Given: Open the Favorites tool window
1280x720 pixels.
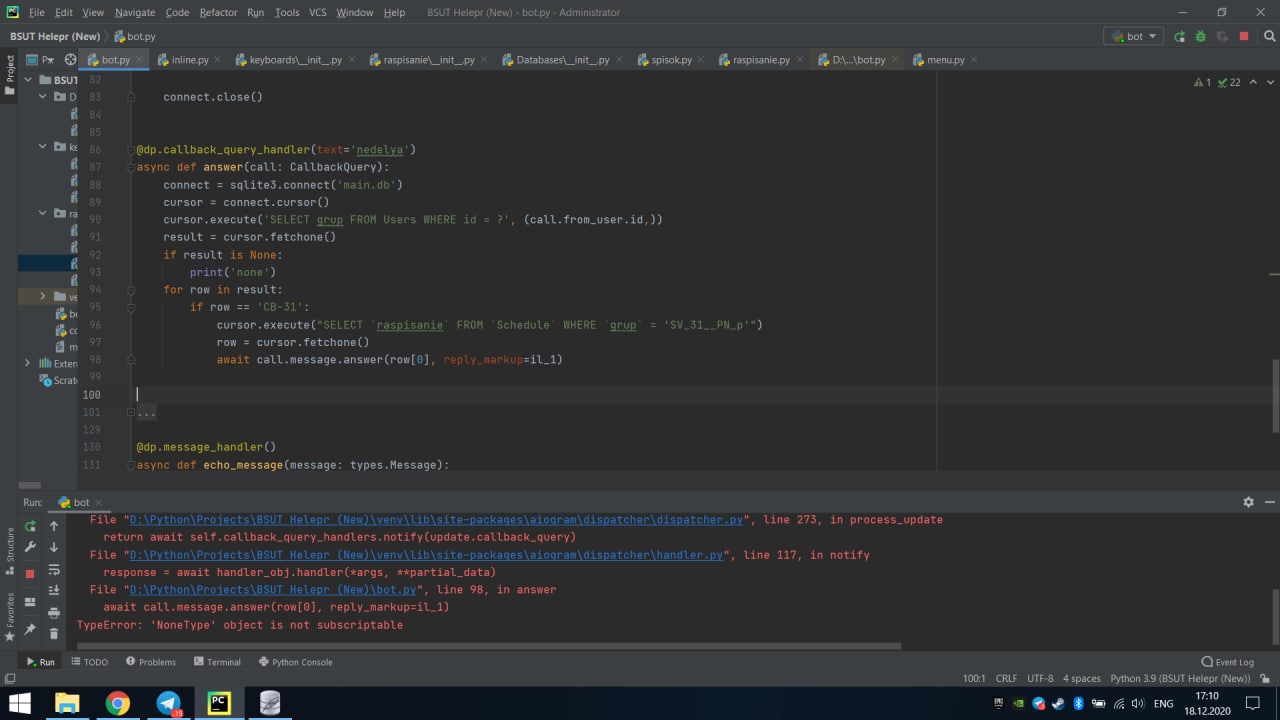Looking at the screenshot, I should [x=10, y=617].
